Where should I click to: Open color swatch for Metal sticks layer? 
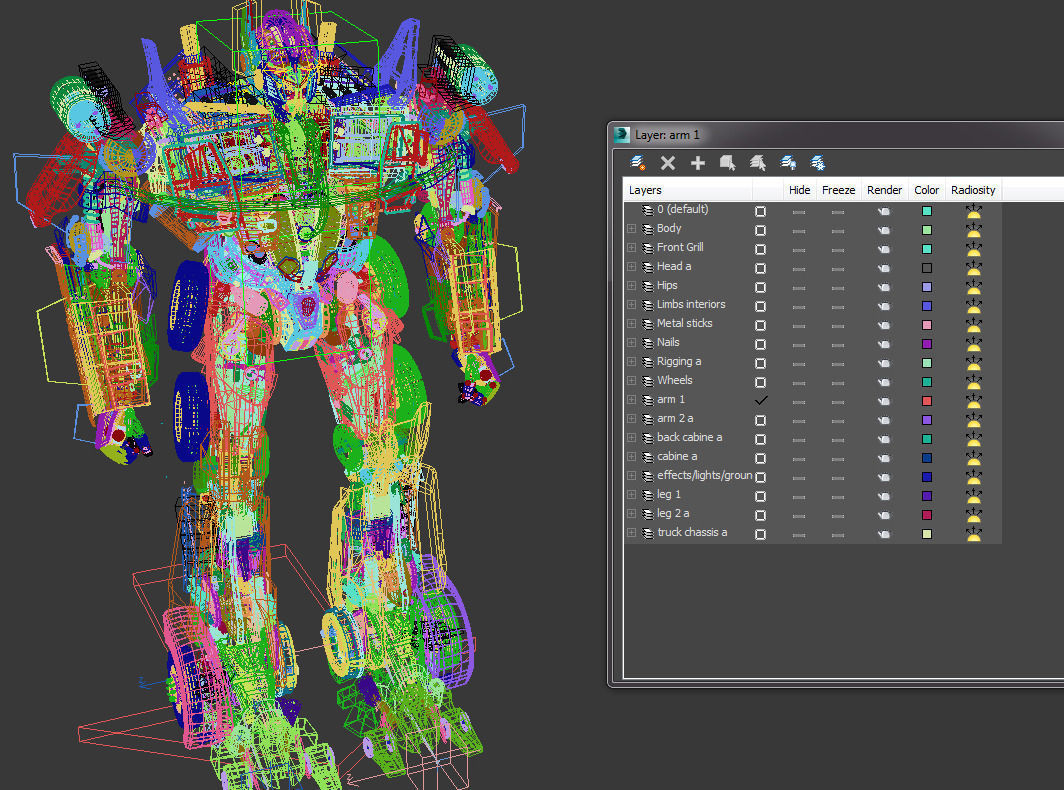click(x=927, y=325)
